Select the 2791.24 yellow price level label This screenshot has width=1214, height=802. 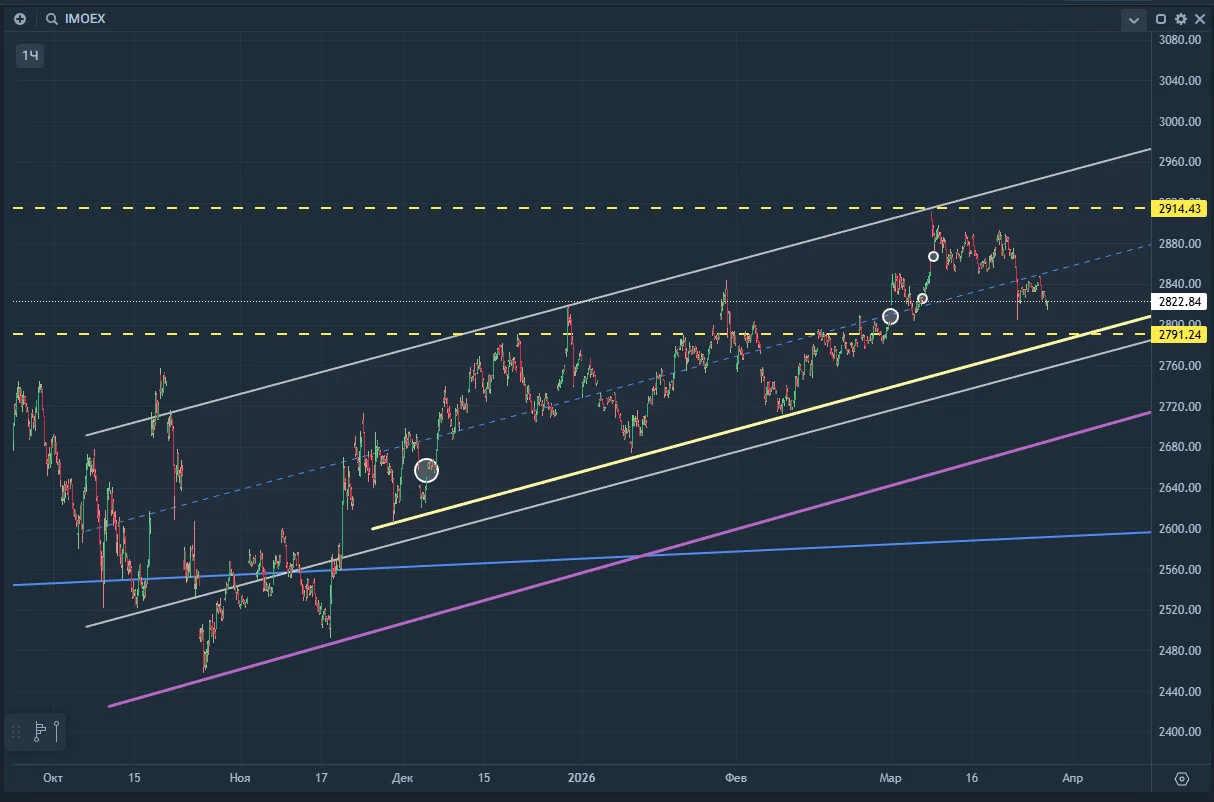point(1179,335)
